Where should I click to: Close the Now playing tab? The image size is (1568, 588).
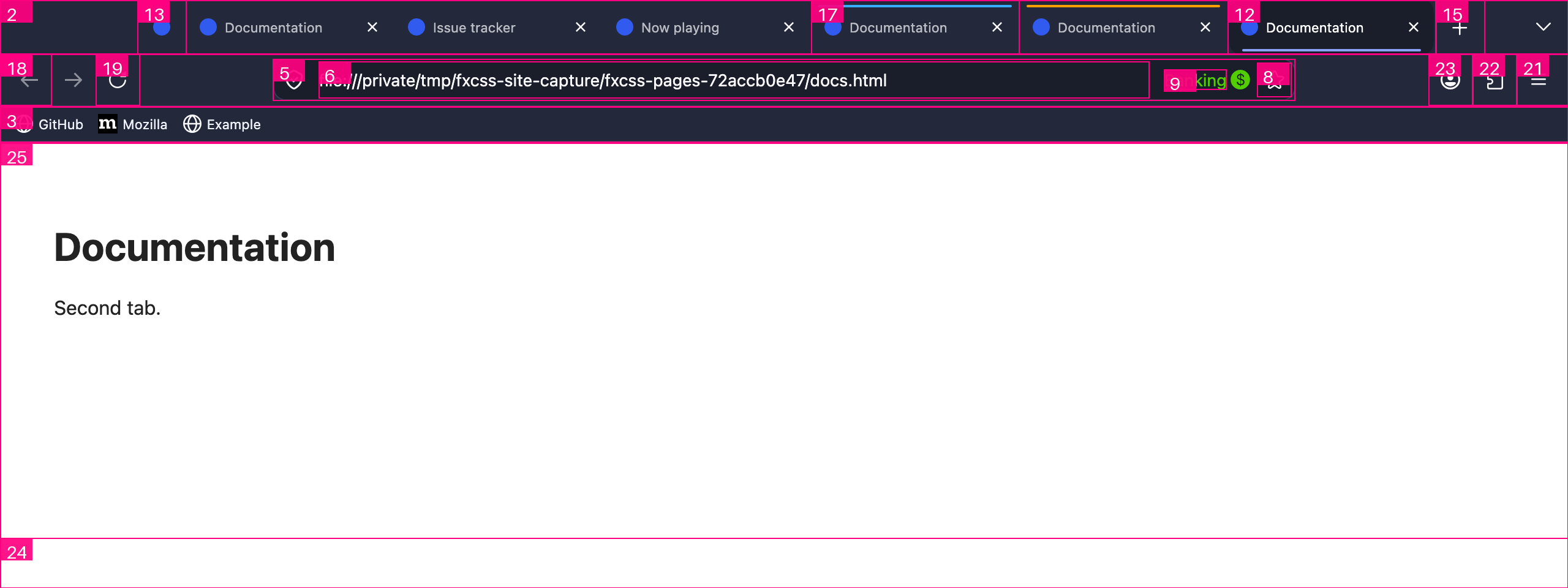789,28
